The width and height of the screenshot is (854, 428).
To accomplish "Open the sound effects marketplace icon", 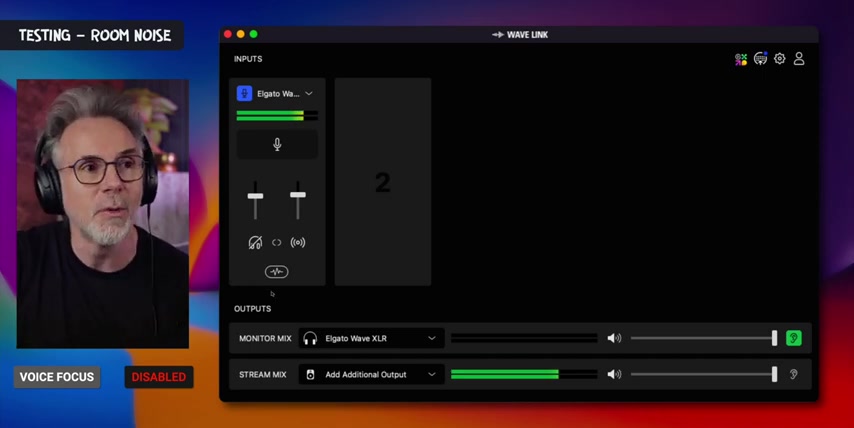I will coord(741,59).
